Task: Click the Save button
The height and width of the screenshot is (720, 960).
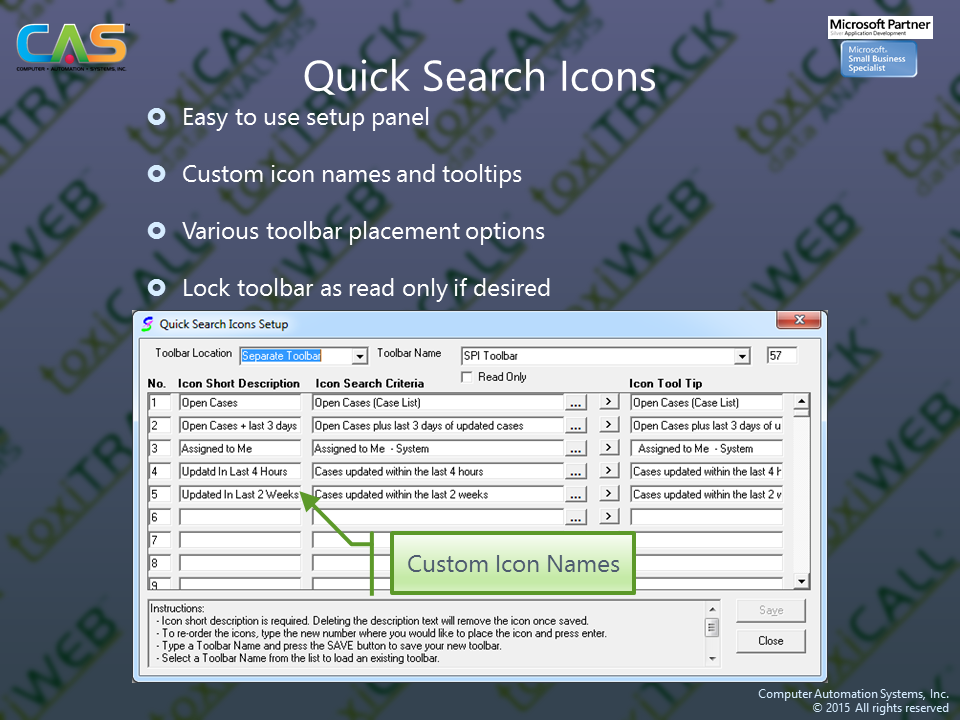Action: [770, 610]
